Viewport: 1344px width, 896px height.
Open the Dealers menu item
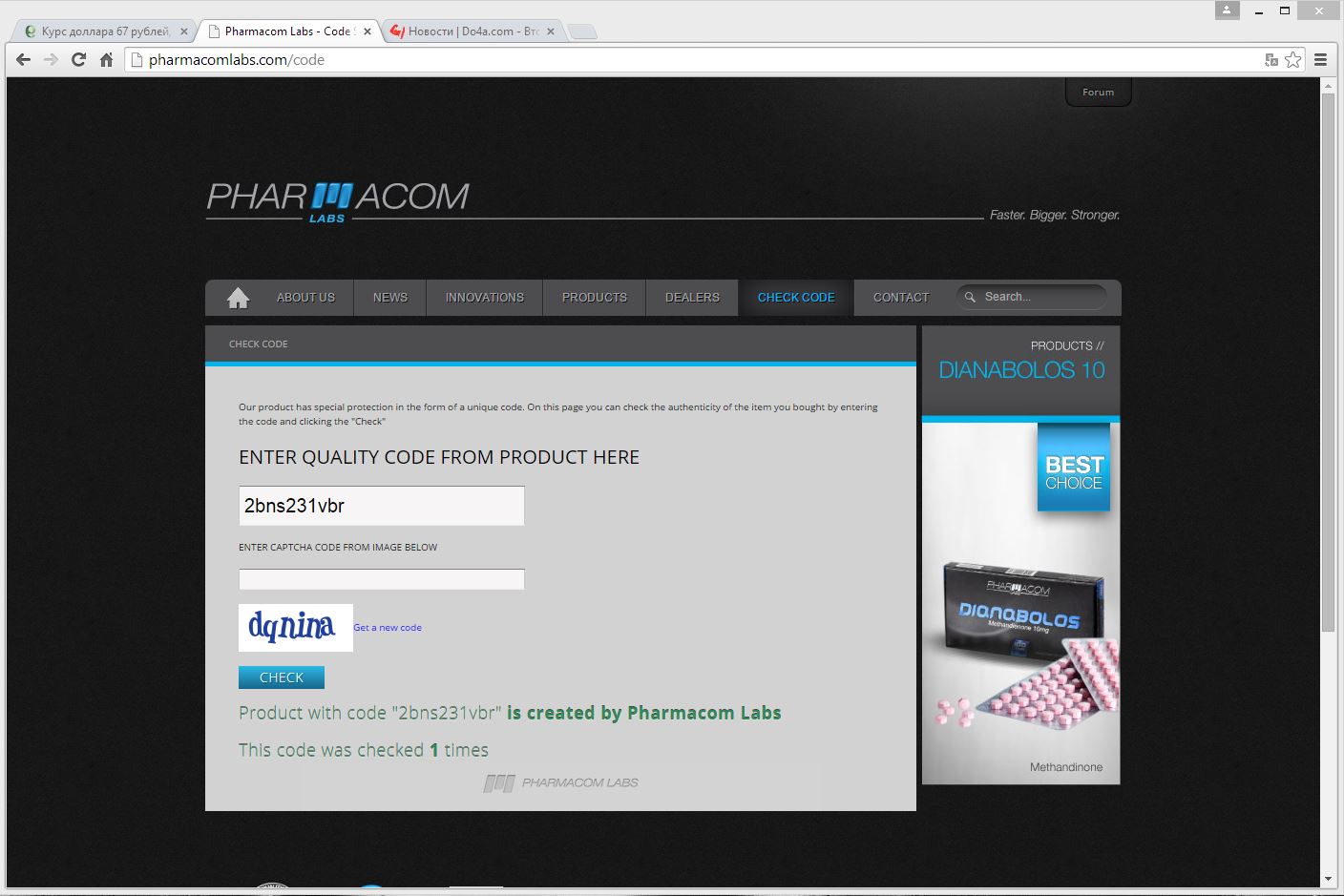point(692,298)
